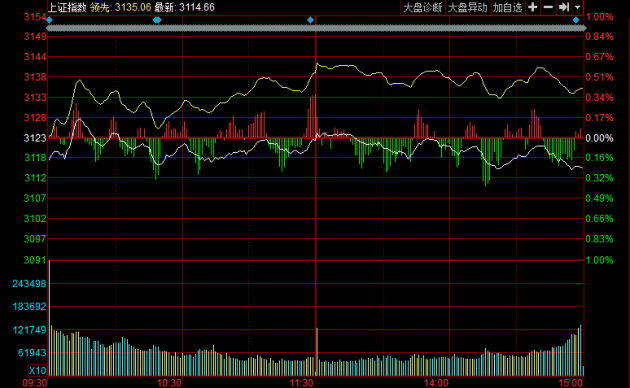Click the 0.34% percent label
This screenshot has width=630, height=388.
click(599, 97)
